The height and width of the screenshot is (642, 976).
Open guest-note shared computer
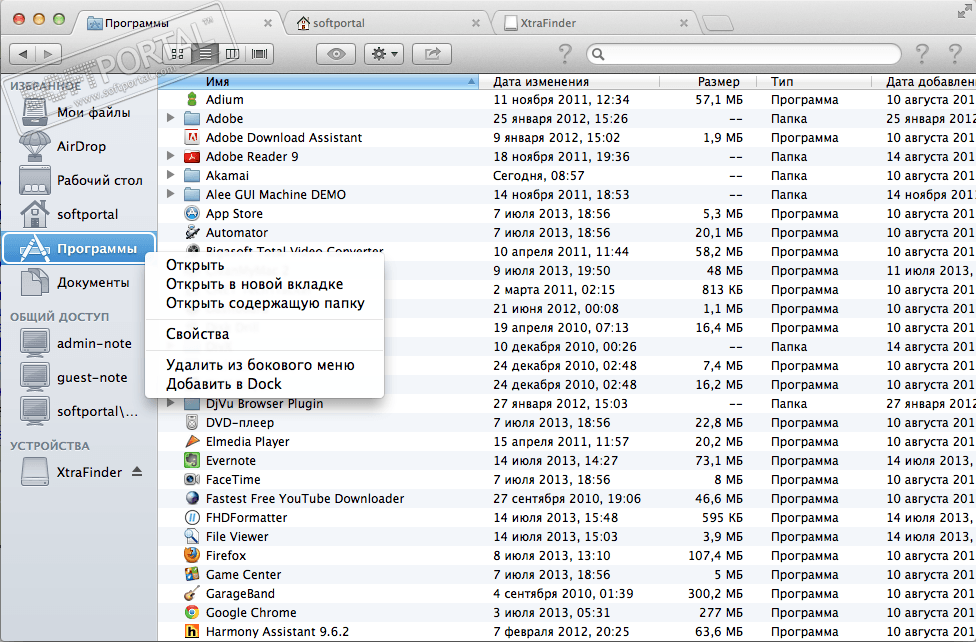[x=78, y=377]
